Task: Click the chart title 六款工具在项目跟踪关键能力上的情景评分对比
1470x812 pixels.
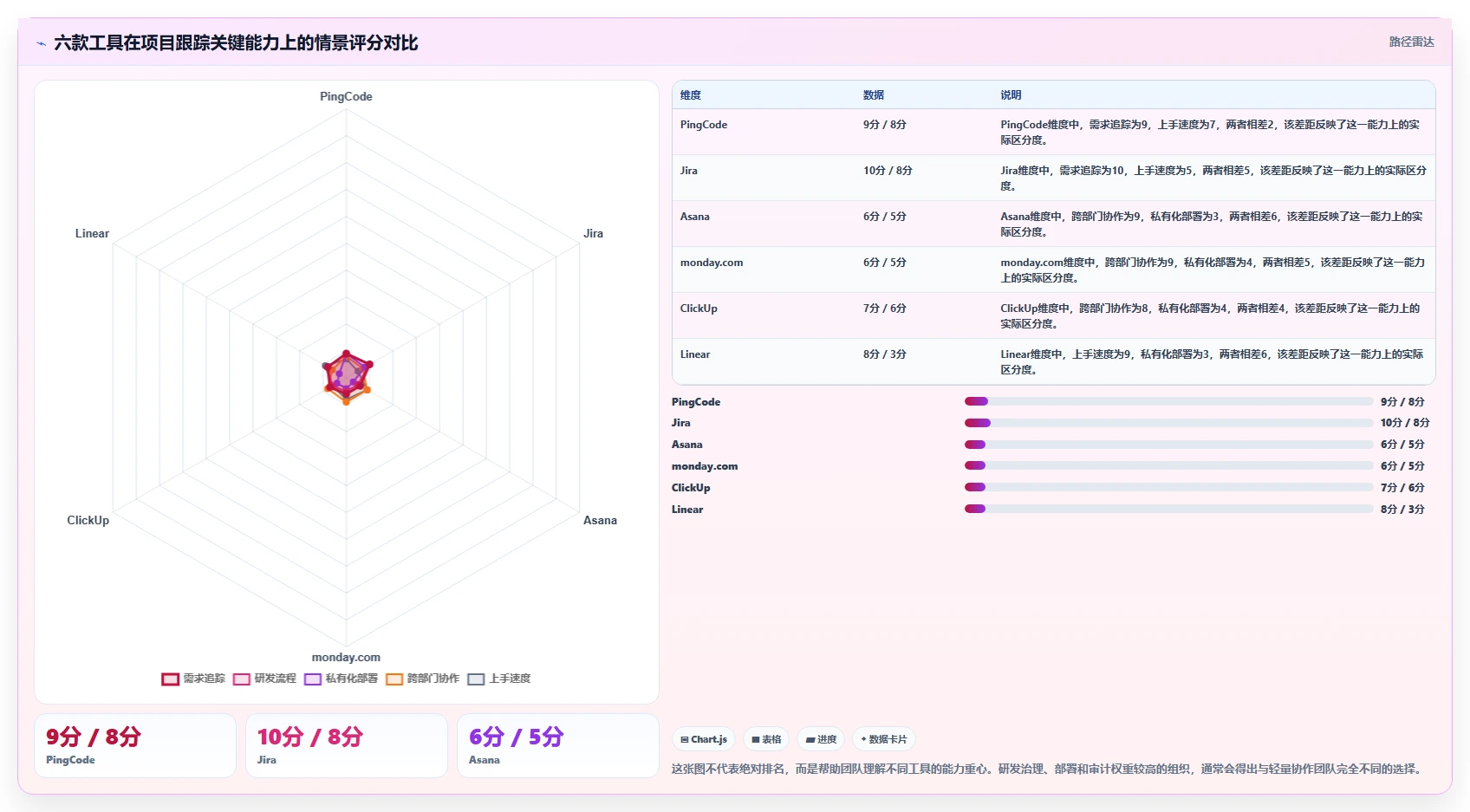Action: pyautogui.click(x=236, y=43)
